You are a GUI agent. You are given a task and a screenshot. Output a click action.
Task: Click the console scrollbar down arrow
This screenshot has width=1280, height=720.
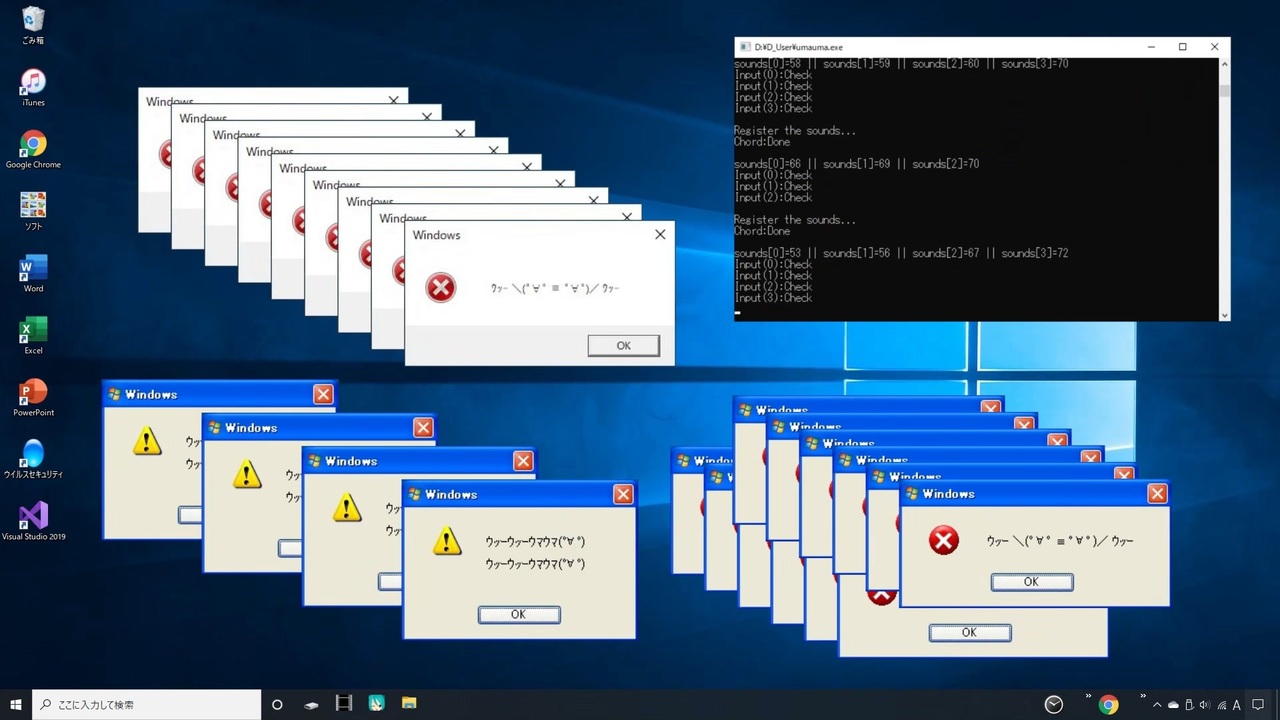point(1224,315)
